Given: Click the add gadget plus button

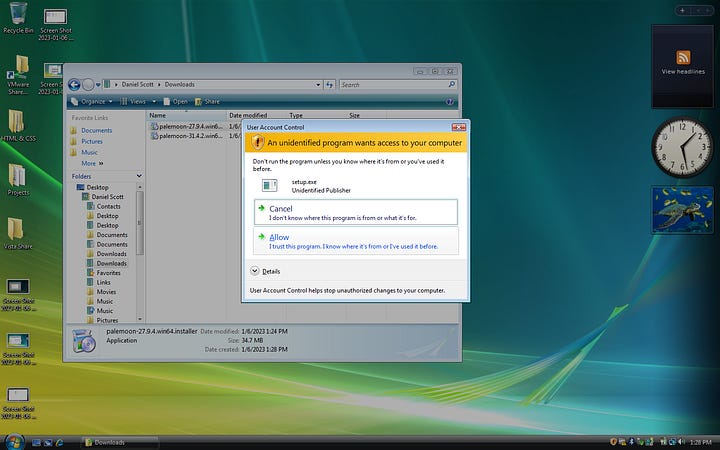Looking at the screenshot, I should (682, 11).
